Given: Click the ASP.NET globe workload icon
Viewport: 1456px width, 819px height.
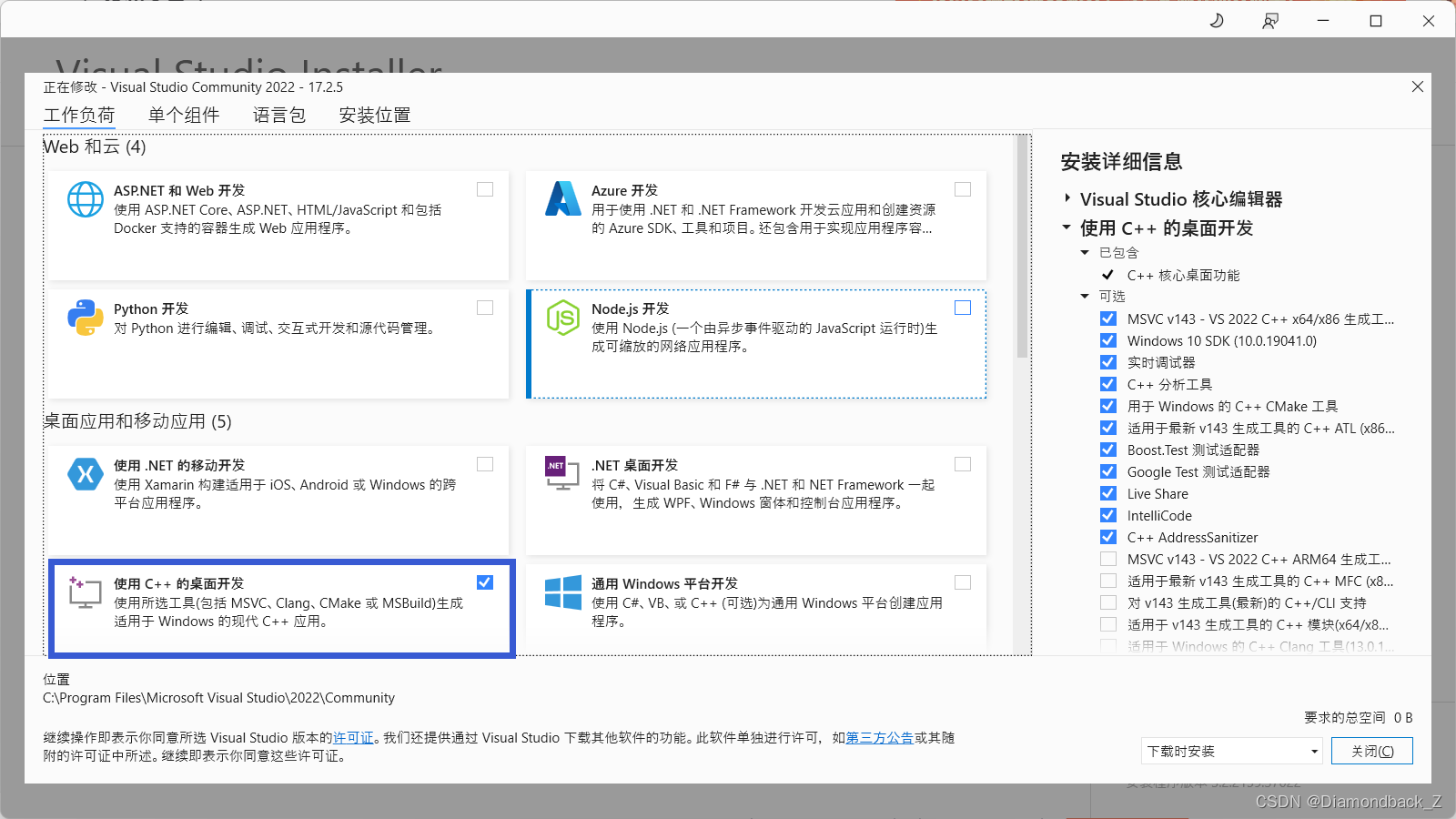Looking at the screenshot, I should click(86, 199).
